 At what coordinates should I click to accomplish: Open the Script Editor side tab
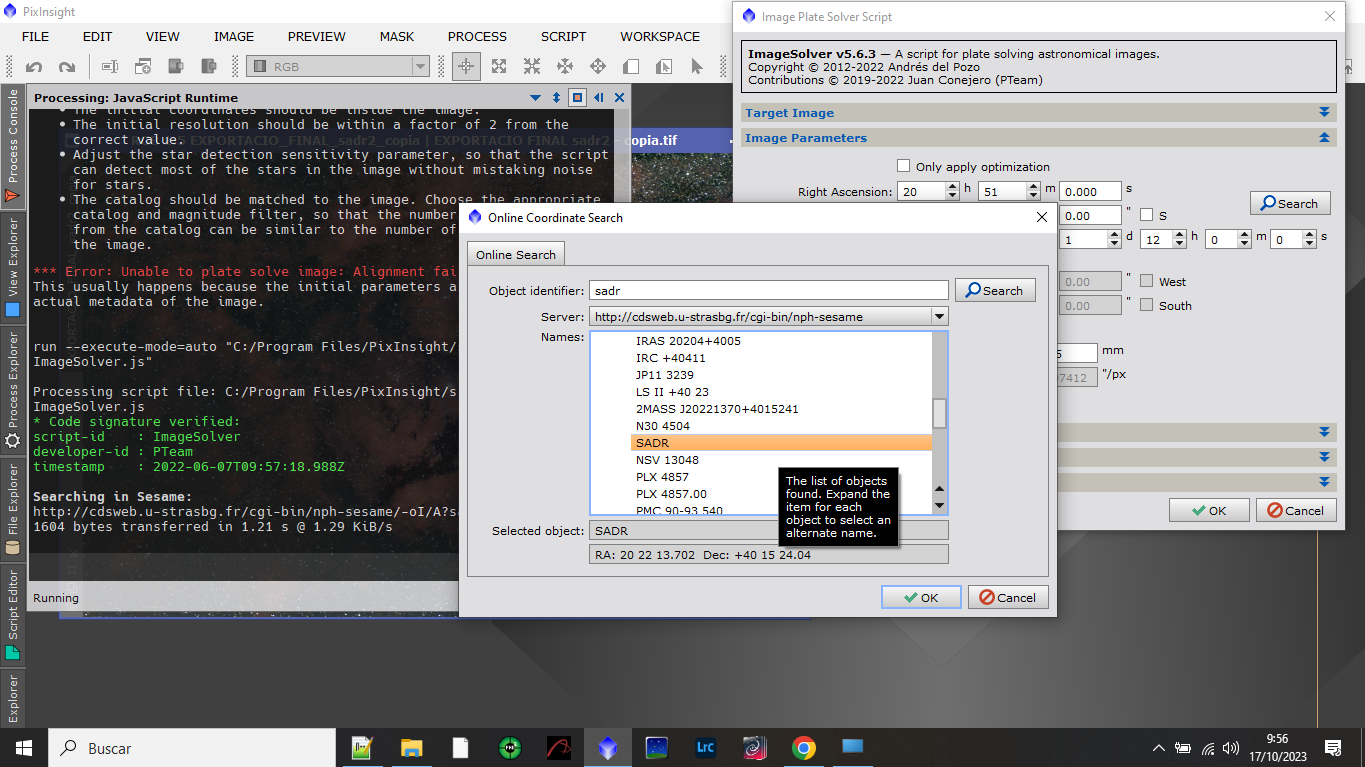13,615
